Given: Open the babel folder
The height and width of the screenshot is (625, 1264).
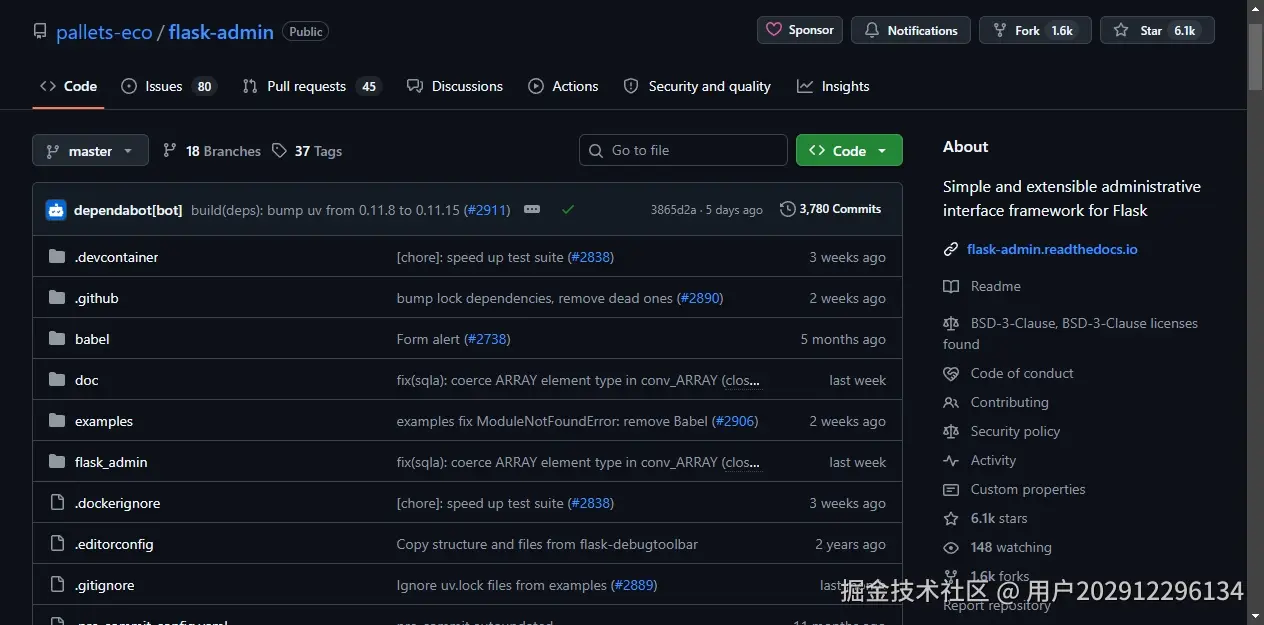Looking at the screenshot, I should pos(92,339).
